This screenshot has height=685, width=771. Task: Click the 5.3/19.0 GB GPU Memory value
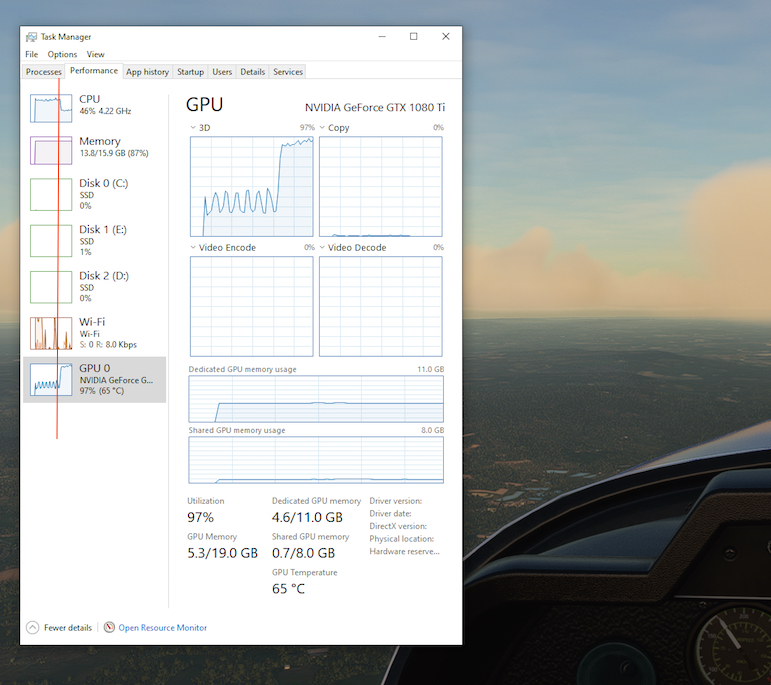222,553
